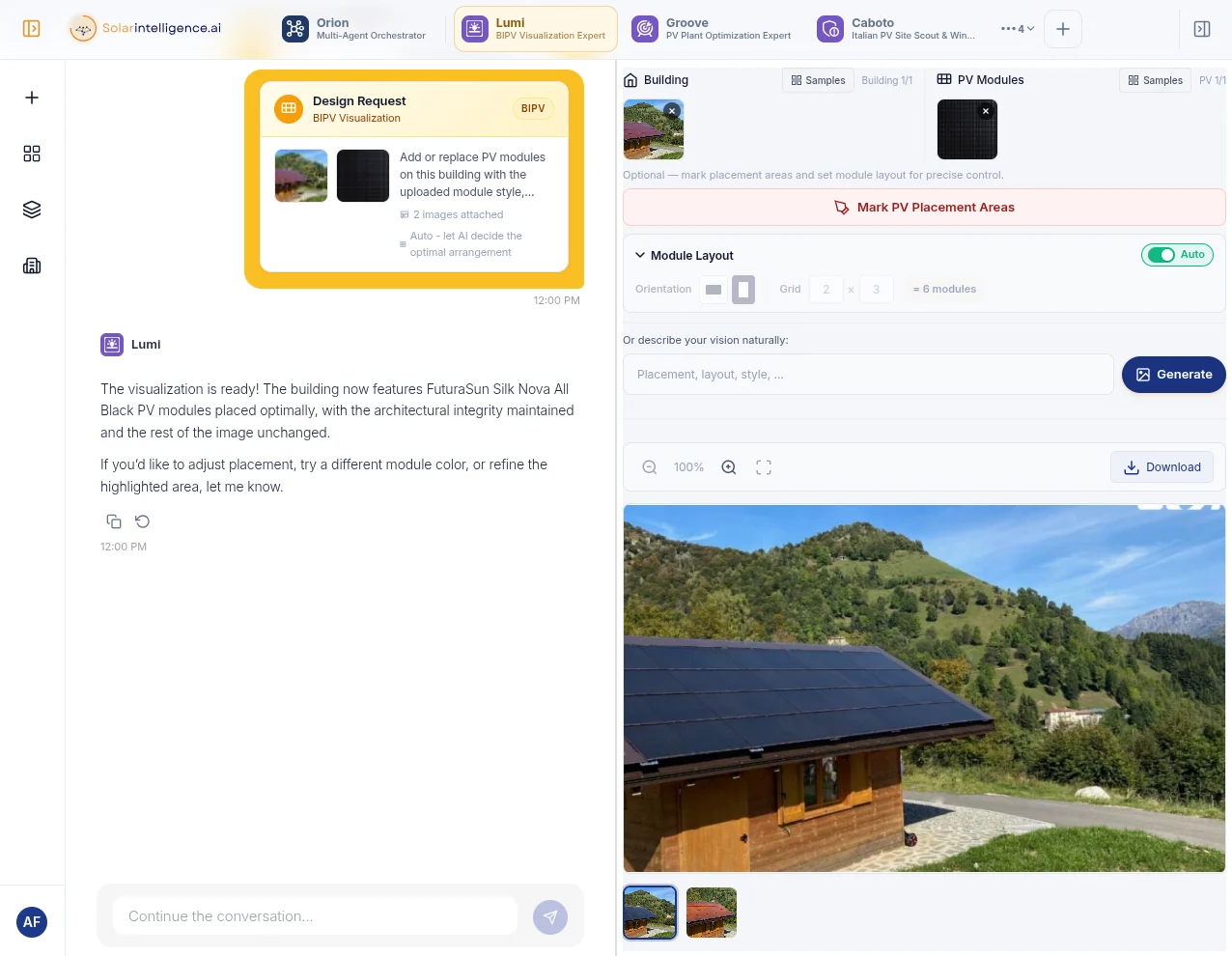Open the layers stack icon in sidebar
Screen dimensions: 1232x956
[x=32, y=210]
